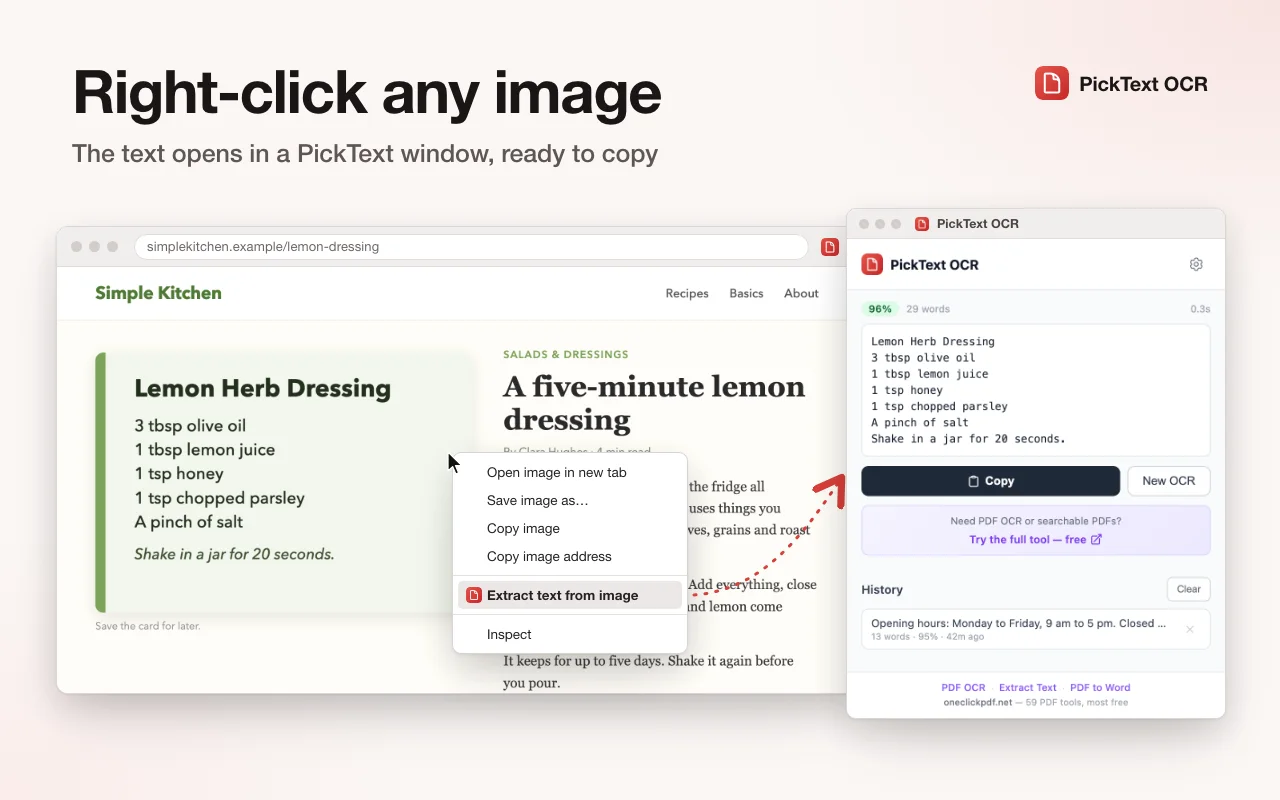Open the Try the full tool — free link
The width and height of the screenshot is (1280, 800).
[x=1036, y=540]
